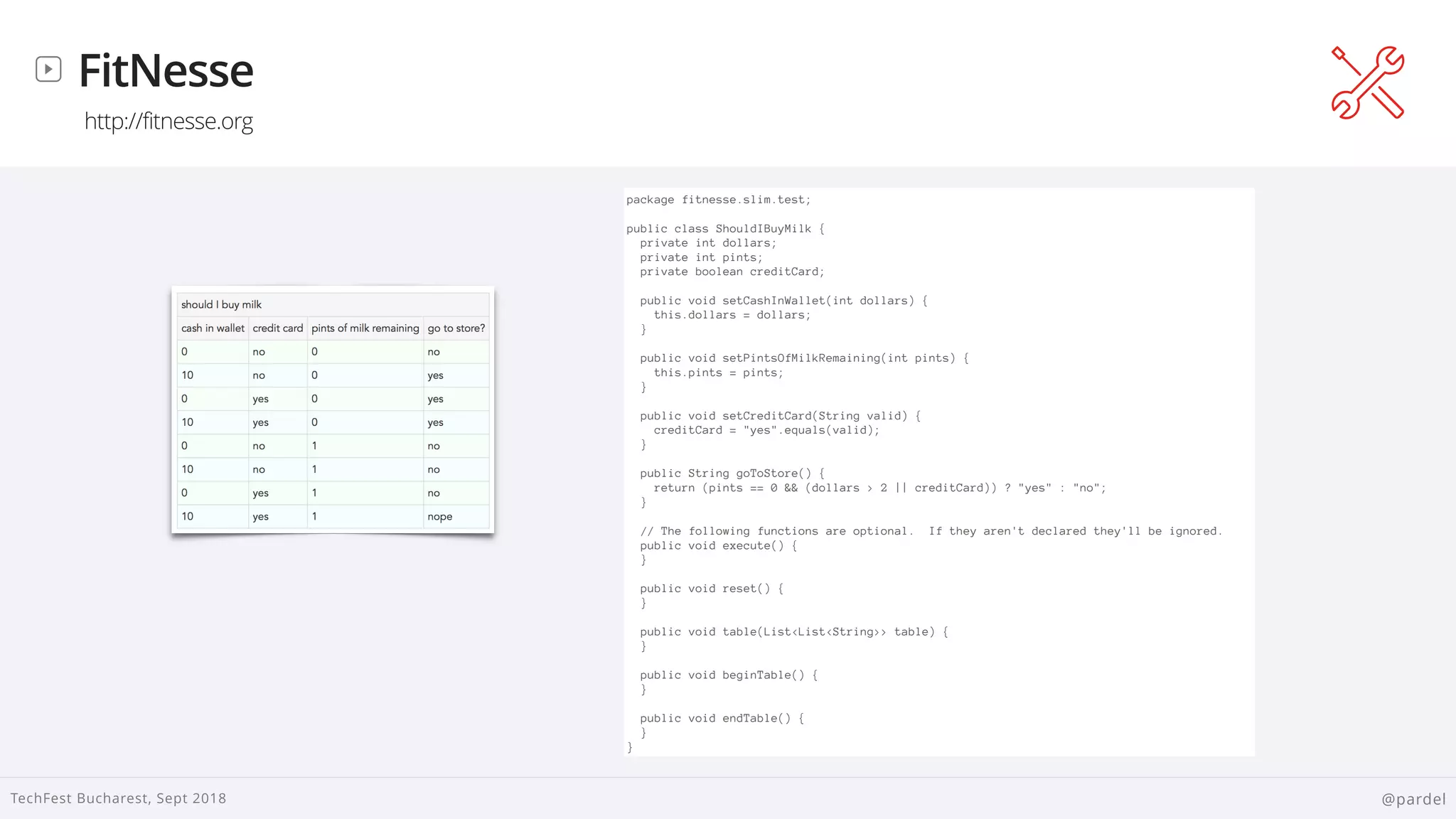
Task: Click the 'go to store?' column header
Action: pyautogui.click(x=456, y=328)
